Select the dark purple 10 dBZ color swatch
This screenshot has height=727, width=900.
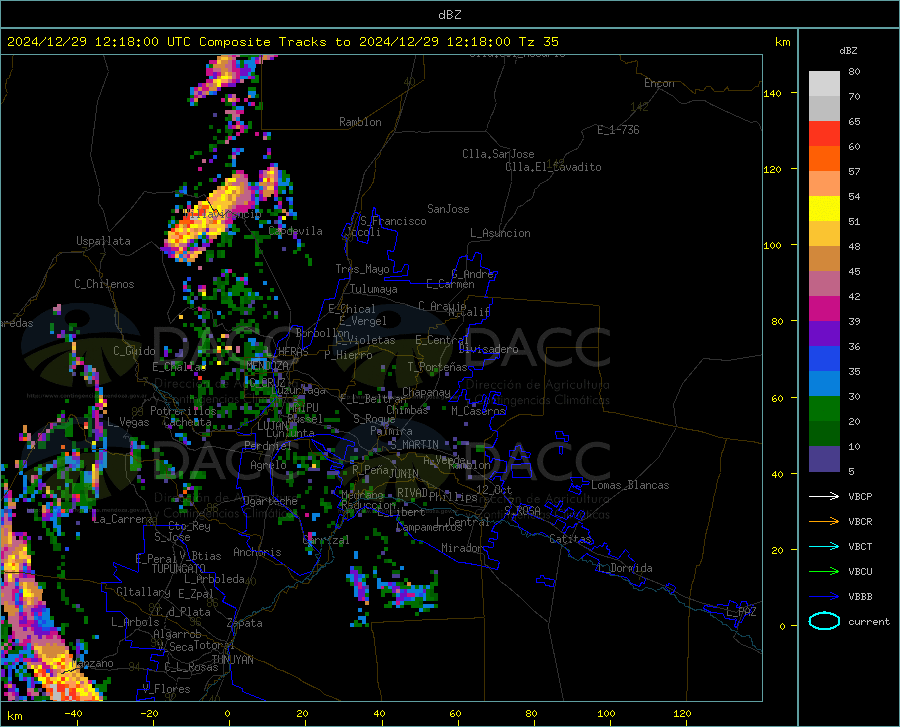coord(824,458)
